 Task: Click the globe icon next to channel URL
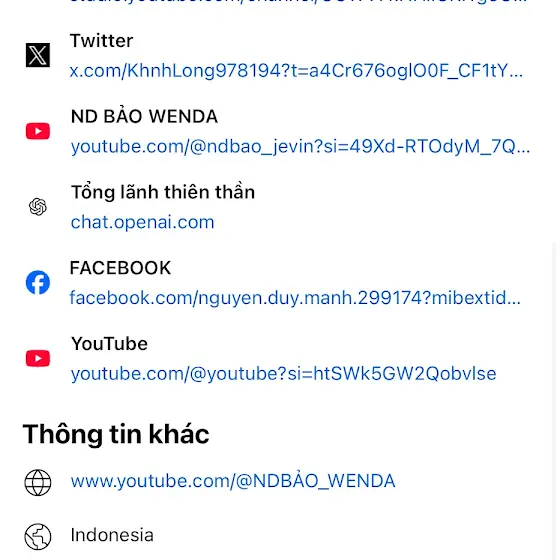[x=38, y=482]
